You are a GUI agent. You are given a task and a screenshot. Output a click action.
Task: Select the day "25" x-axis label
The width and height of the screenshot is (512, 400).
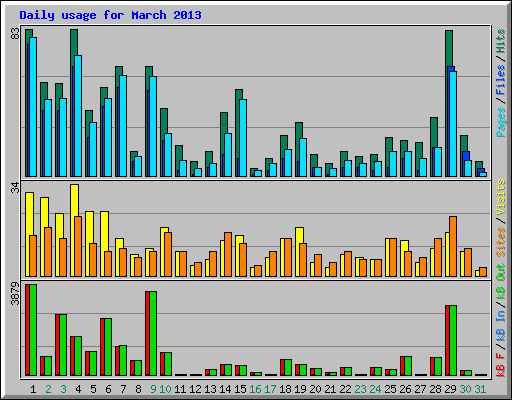click(x=390, y=389)
